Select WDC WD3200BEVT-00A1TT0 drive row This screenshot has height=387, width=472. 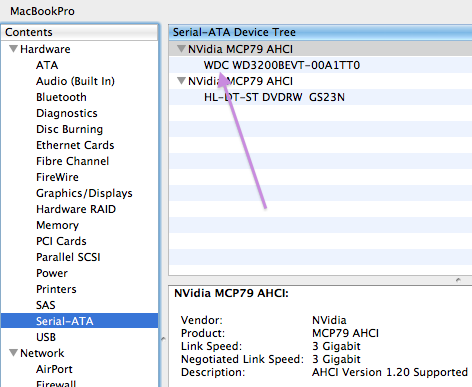(x=320, y=65)
